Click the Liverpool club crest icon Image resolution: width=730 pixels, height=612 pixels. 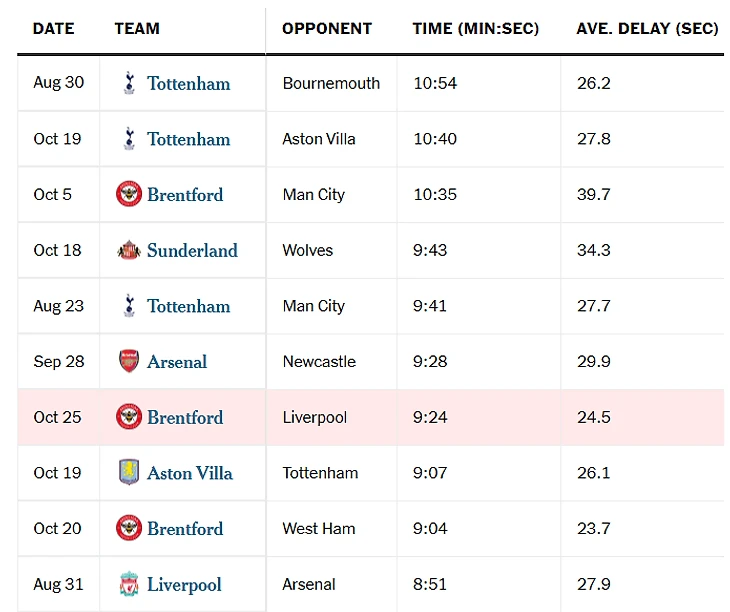coord(129,584)
